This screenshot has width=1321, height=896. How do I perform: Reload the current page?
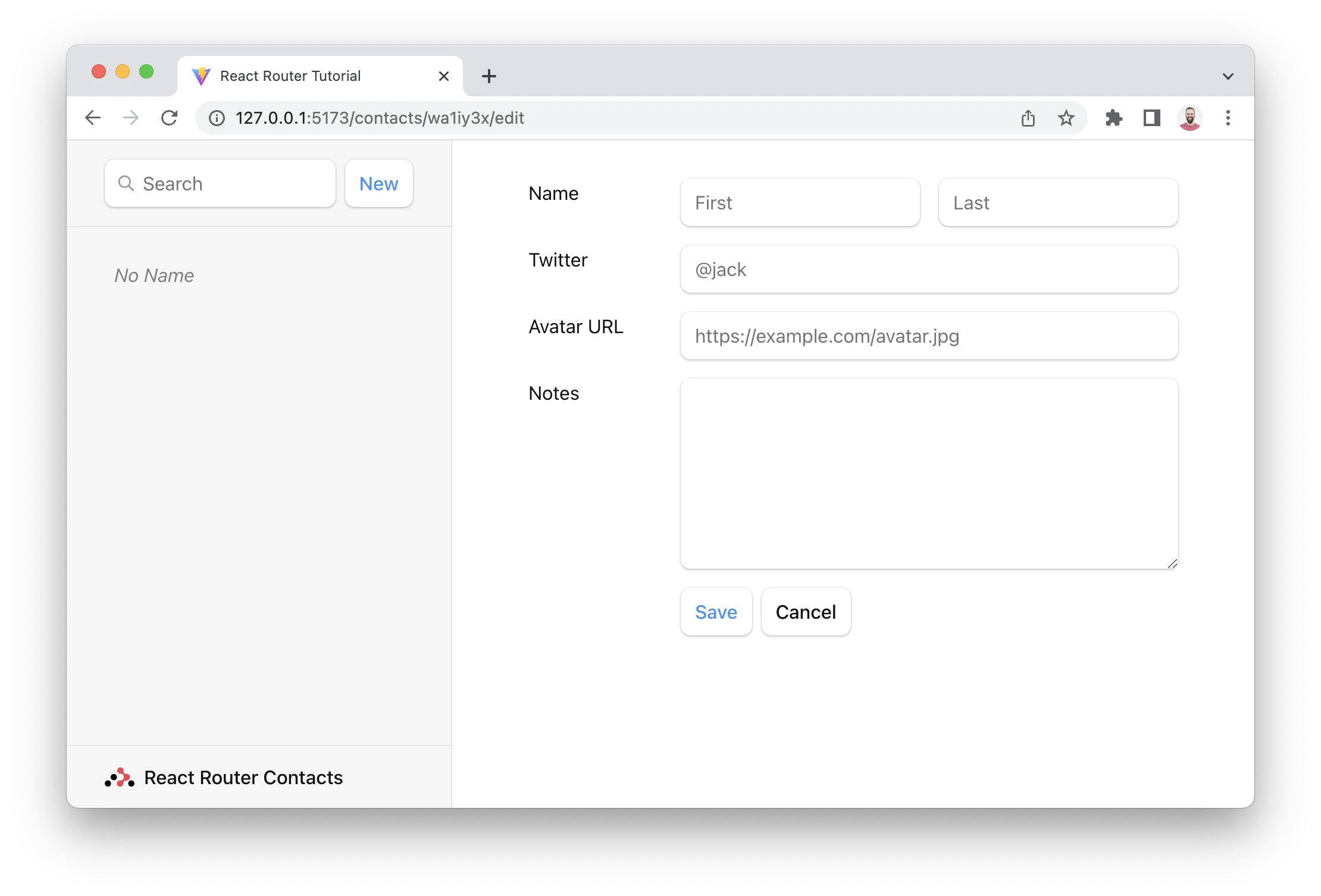pyautogui.click(x=170, y=118)
